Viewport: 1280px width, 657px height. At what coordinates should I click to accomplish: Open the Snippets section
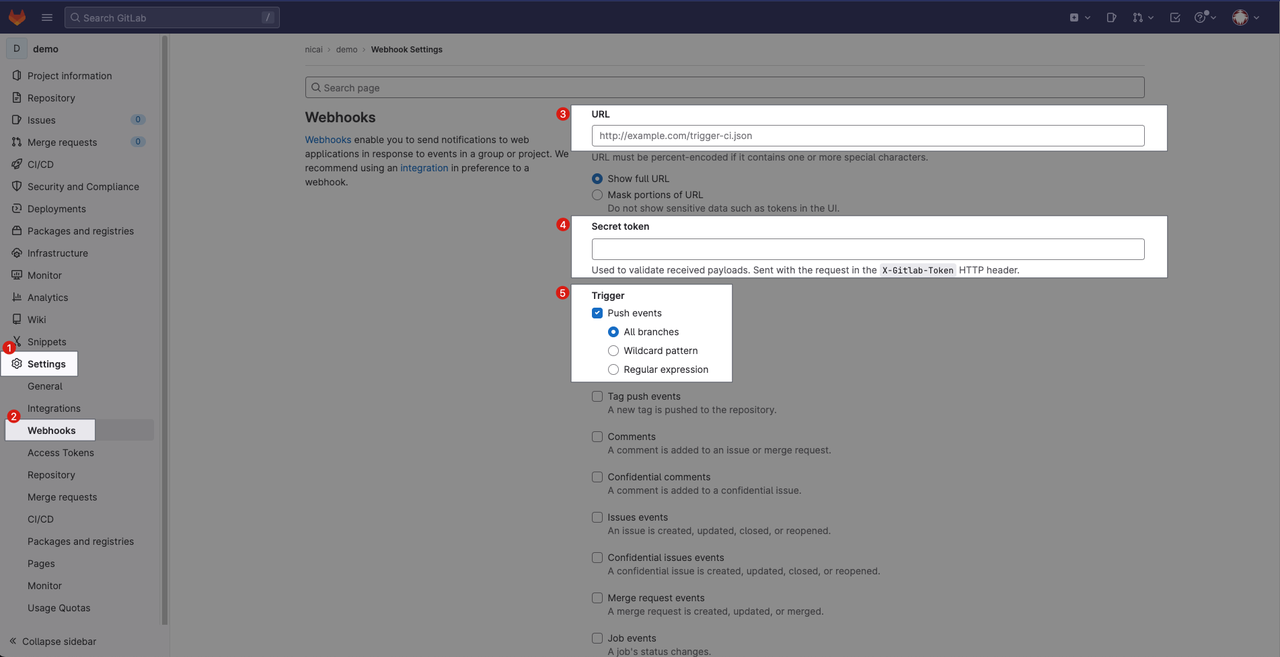[x=46, y=341]
